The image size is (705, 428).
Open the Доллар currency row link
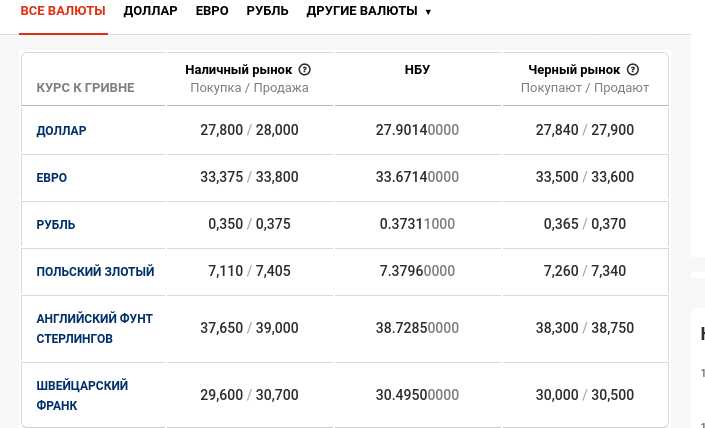coord(62,130)
